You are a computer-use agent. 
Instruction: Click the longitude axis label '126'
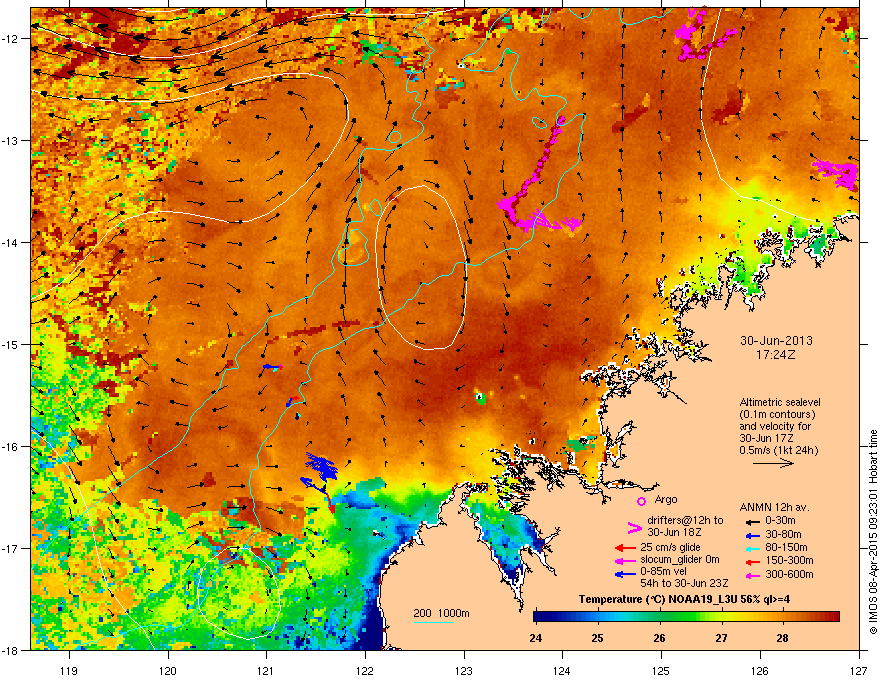[x=760, y=670]
